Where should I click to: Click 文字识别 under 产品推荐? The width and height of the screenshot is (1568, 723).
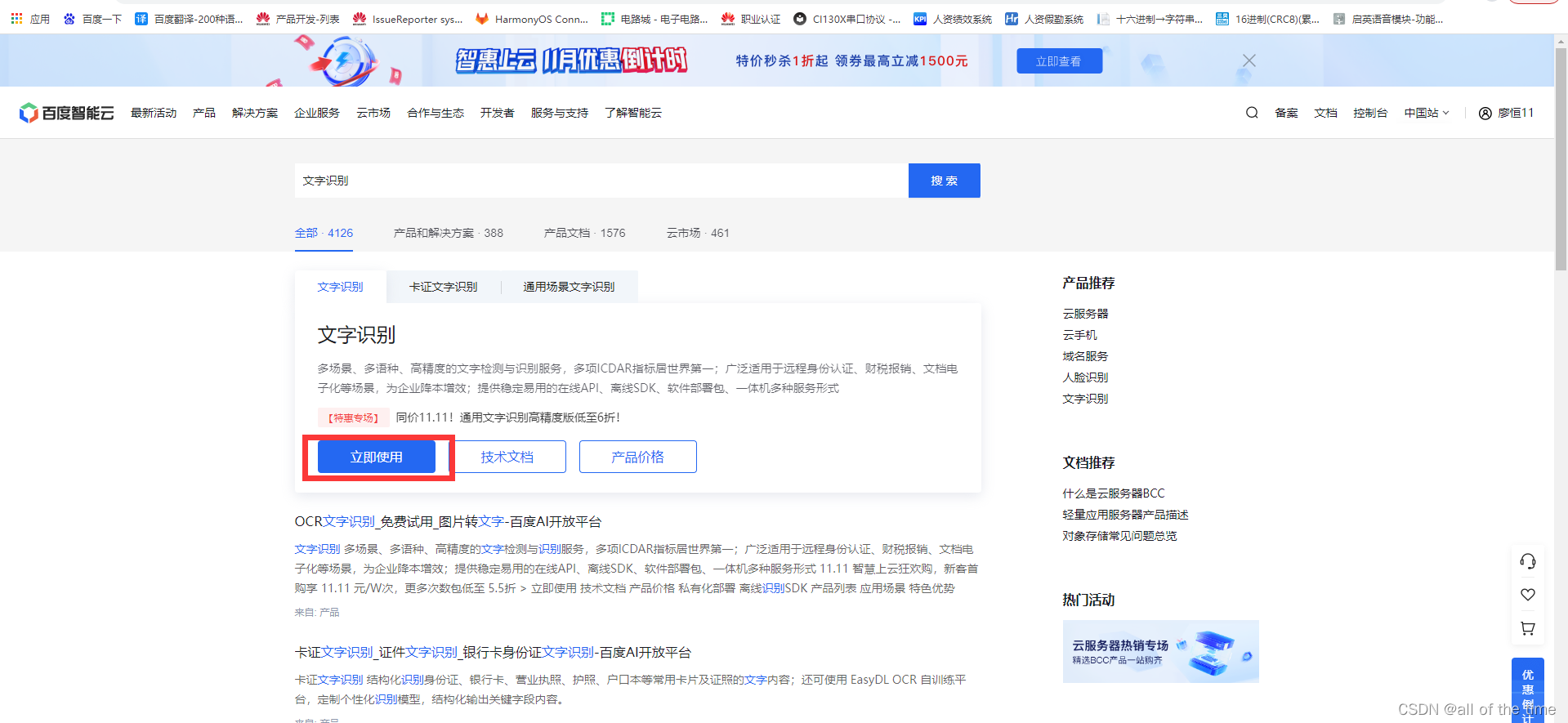coord(1085,399)
